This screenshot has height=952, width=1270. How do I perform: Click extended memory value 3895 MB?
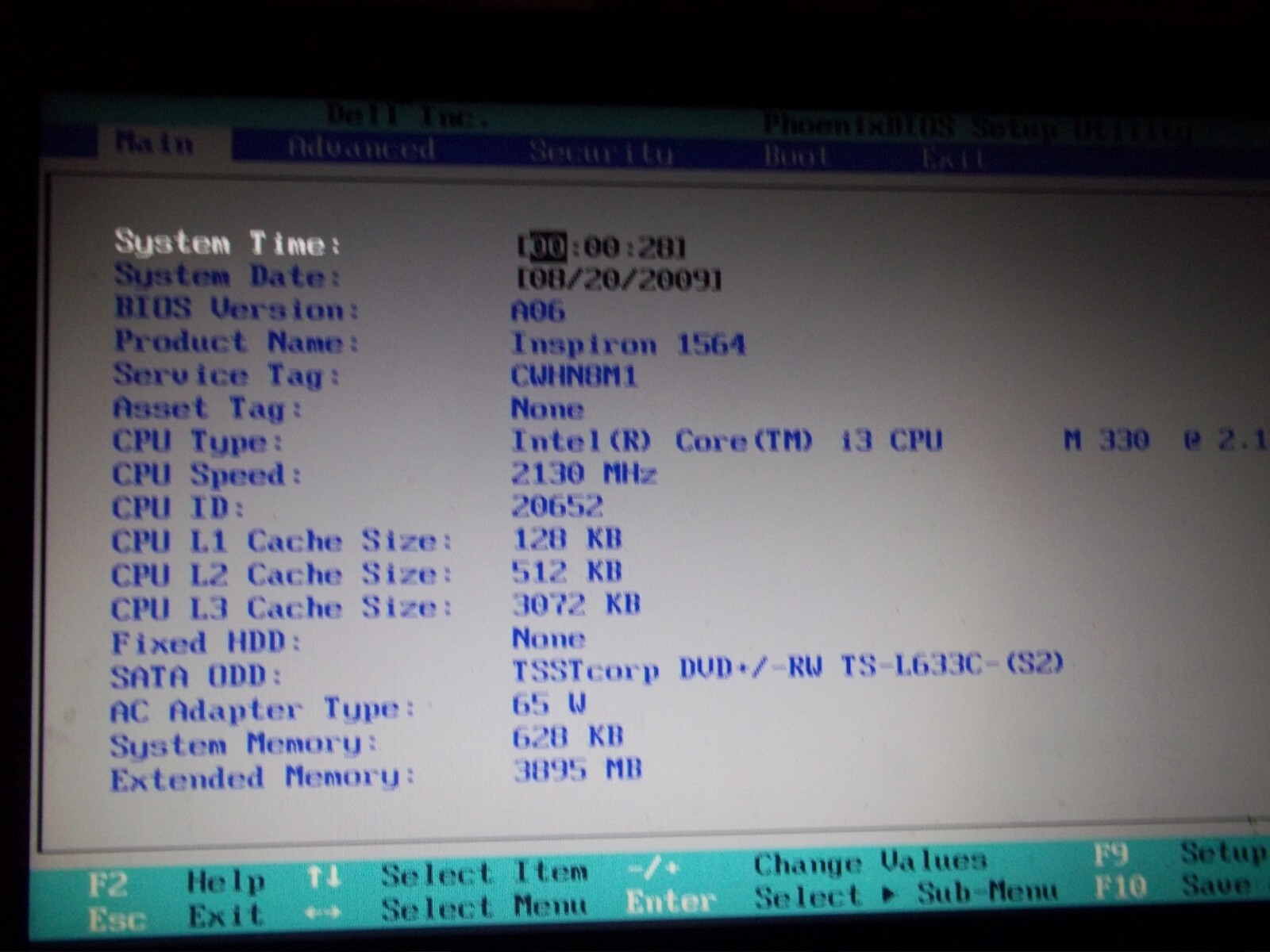pyautogui.click(x=578, y=770)
